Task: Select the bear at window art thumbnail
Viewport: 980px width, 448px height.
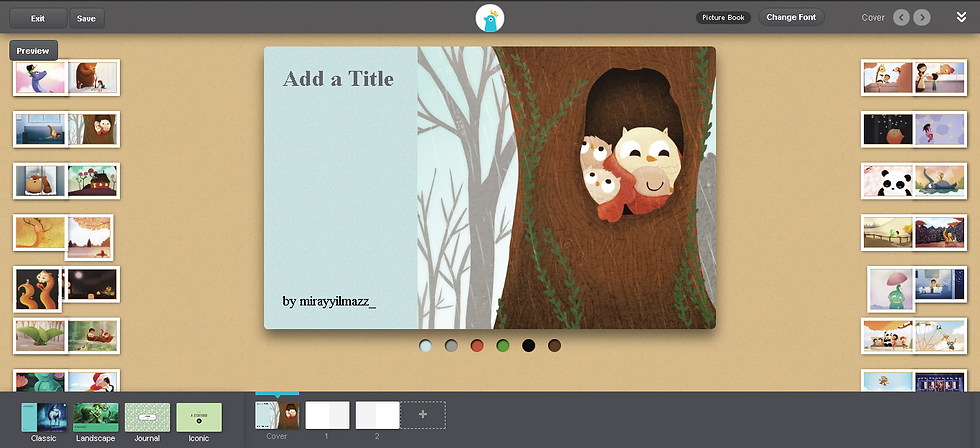Action: tap(40, 181)
